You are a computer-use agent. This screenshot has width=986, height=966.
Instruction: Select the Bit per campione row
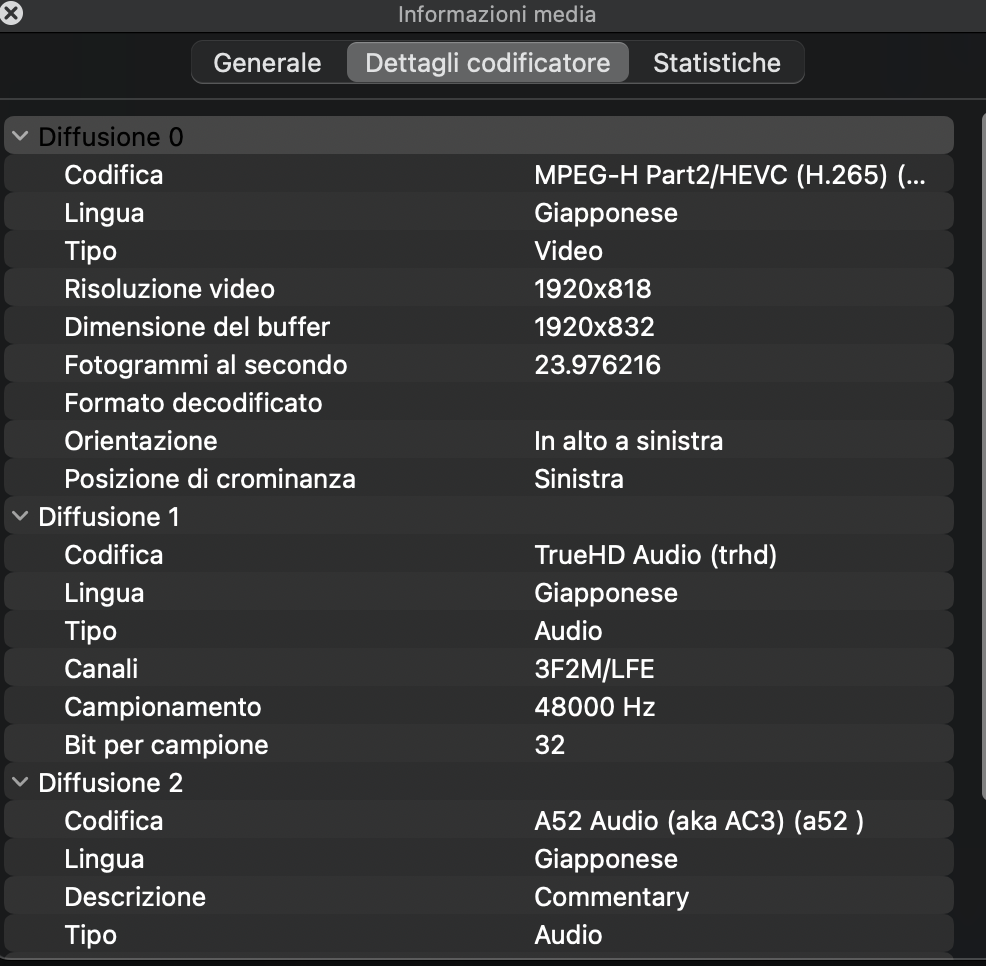pyautogui.click(x=478, y=745)
